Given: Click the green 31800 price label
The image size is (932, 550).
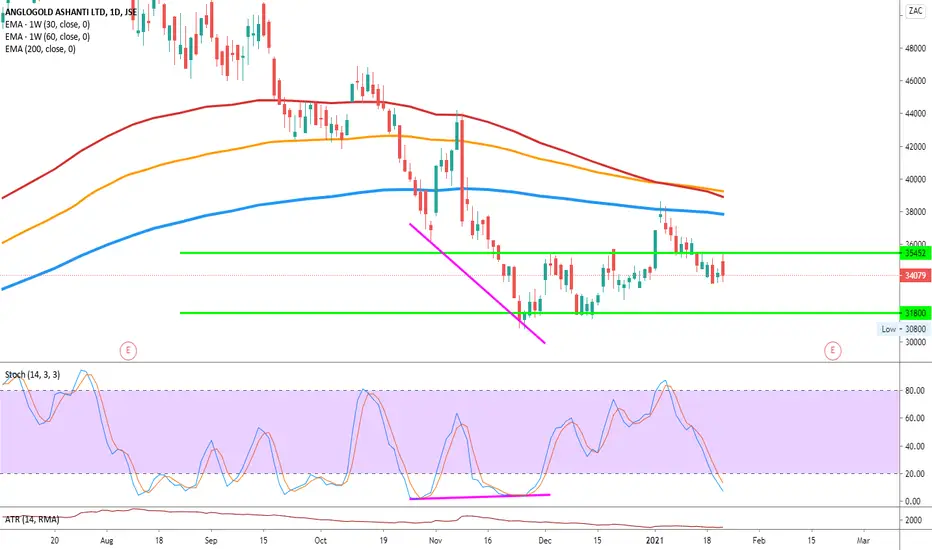Looking at the screenshot, I should click(915, 313).
